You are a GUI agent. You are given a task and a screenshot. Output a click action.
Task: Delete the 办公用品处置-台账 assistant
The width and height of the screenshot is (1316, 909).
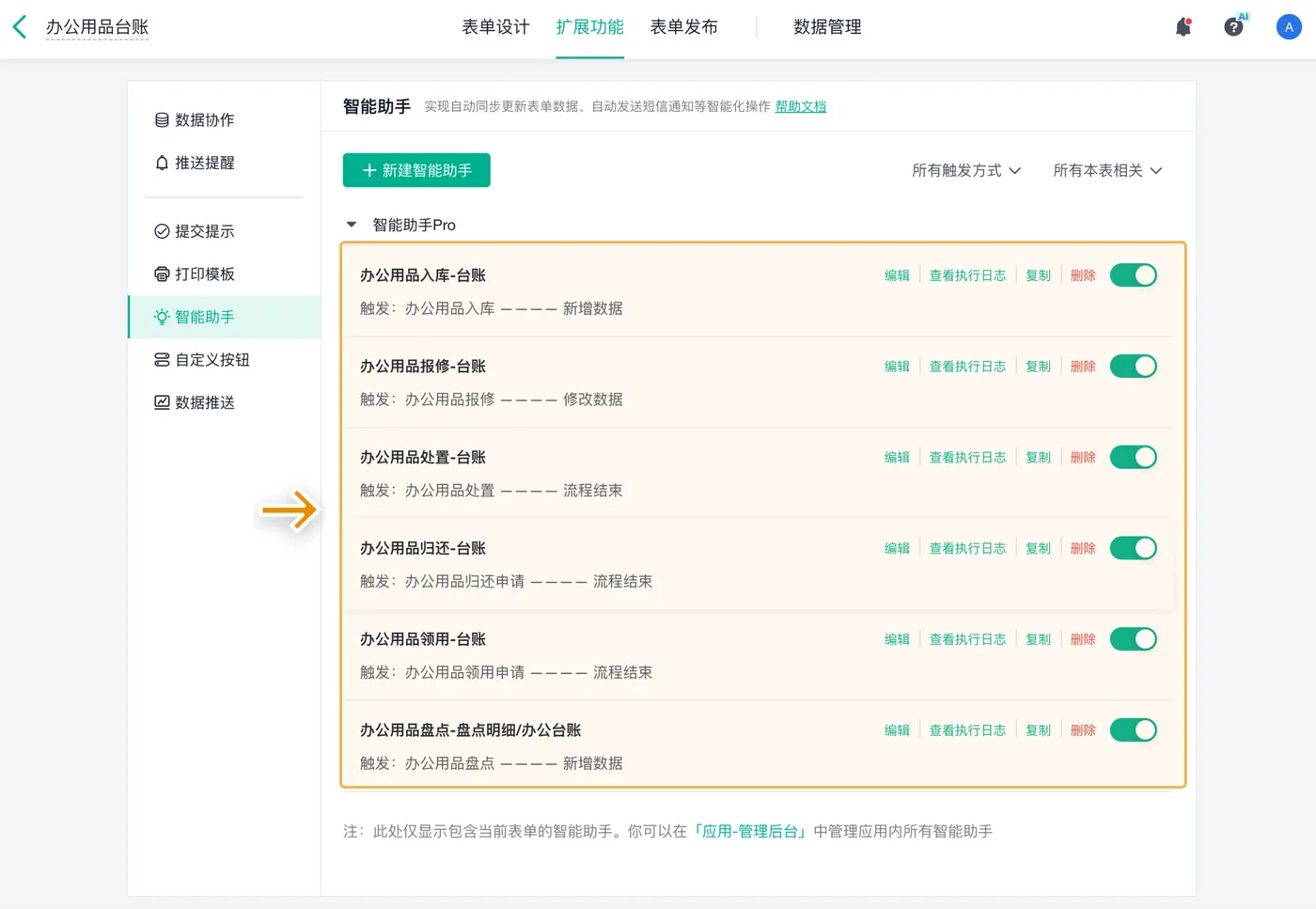[1083, 458]
